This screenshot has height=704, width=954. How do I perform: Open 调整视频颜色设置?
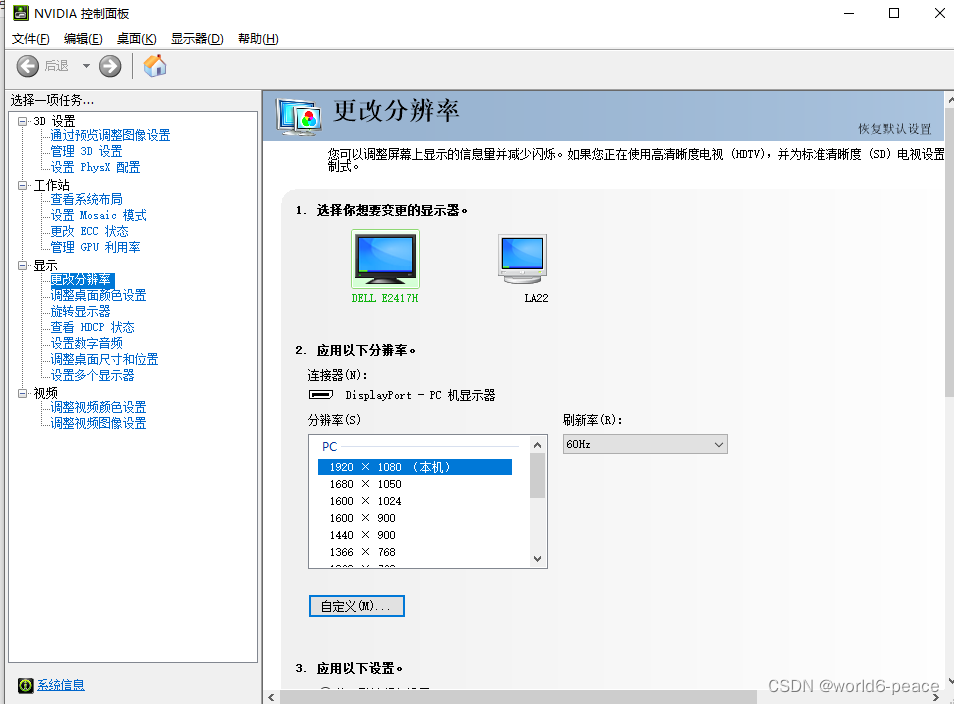point(98,407)
